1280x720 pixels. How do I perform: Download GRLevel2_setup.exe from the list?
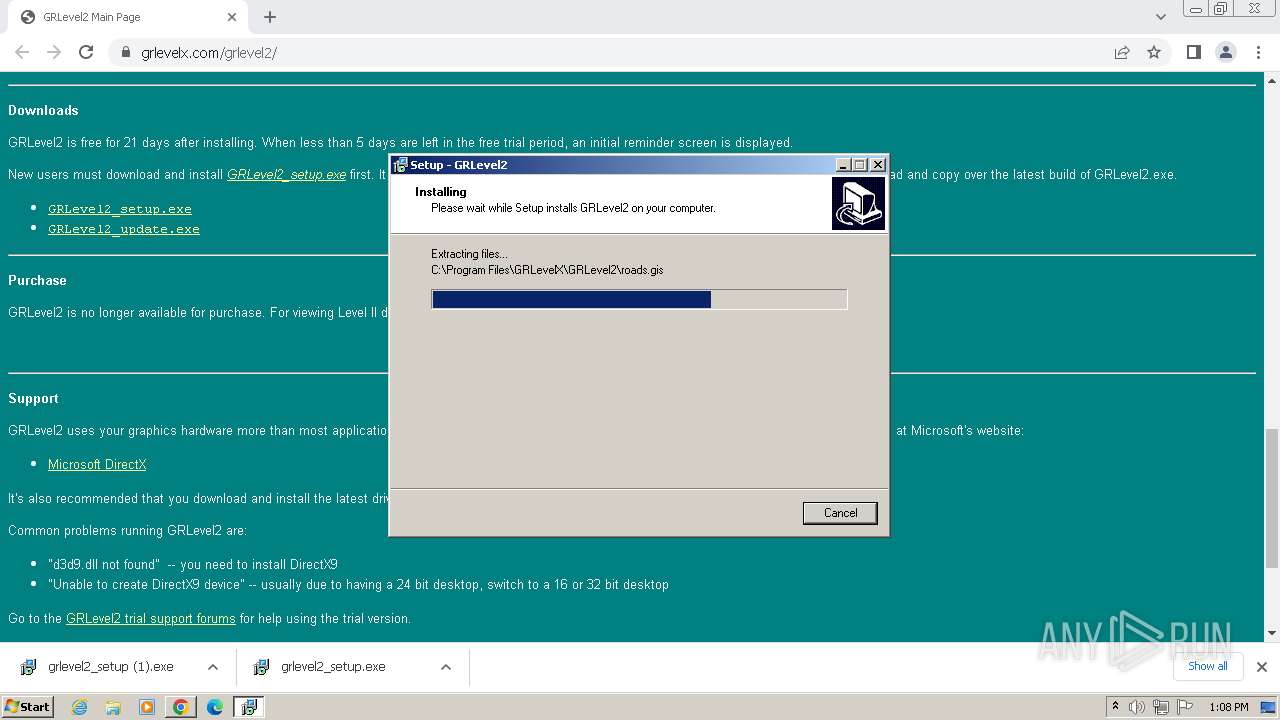pyautogui.click(x=120, y=209)
